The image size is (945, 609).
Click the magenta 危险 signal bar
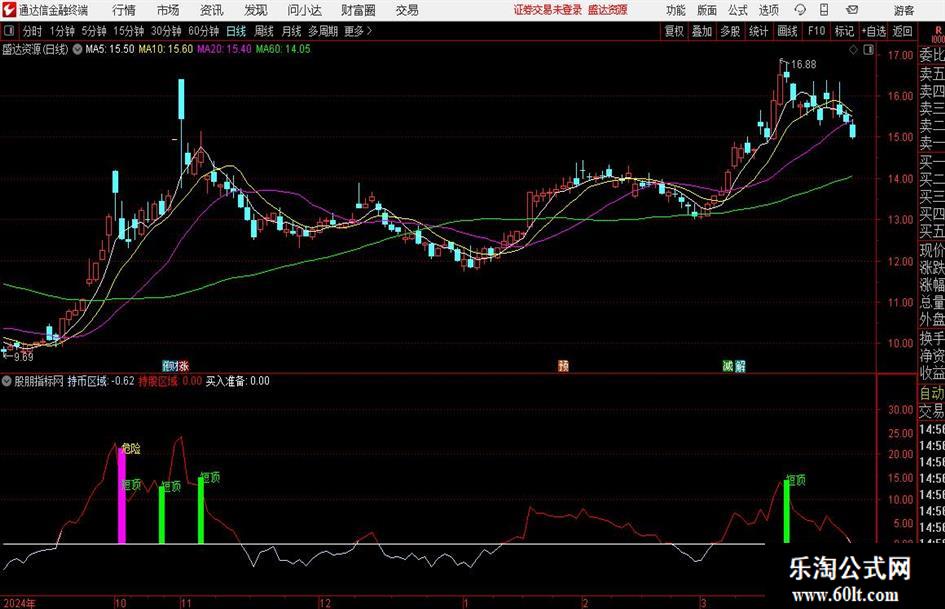(x=122, y=496)
